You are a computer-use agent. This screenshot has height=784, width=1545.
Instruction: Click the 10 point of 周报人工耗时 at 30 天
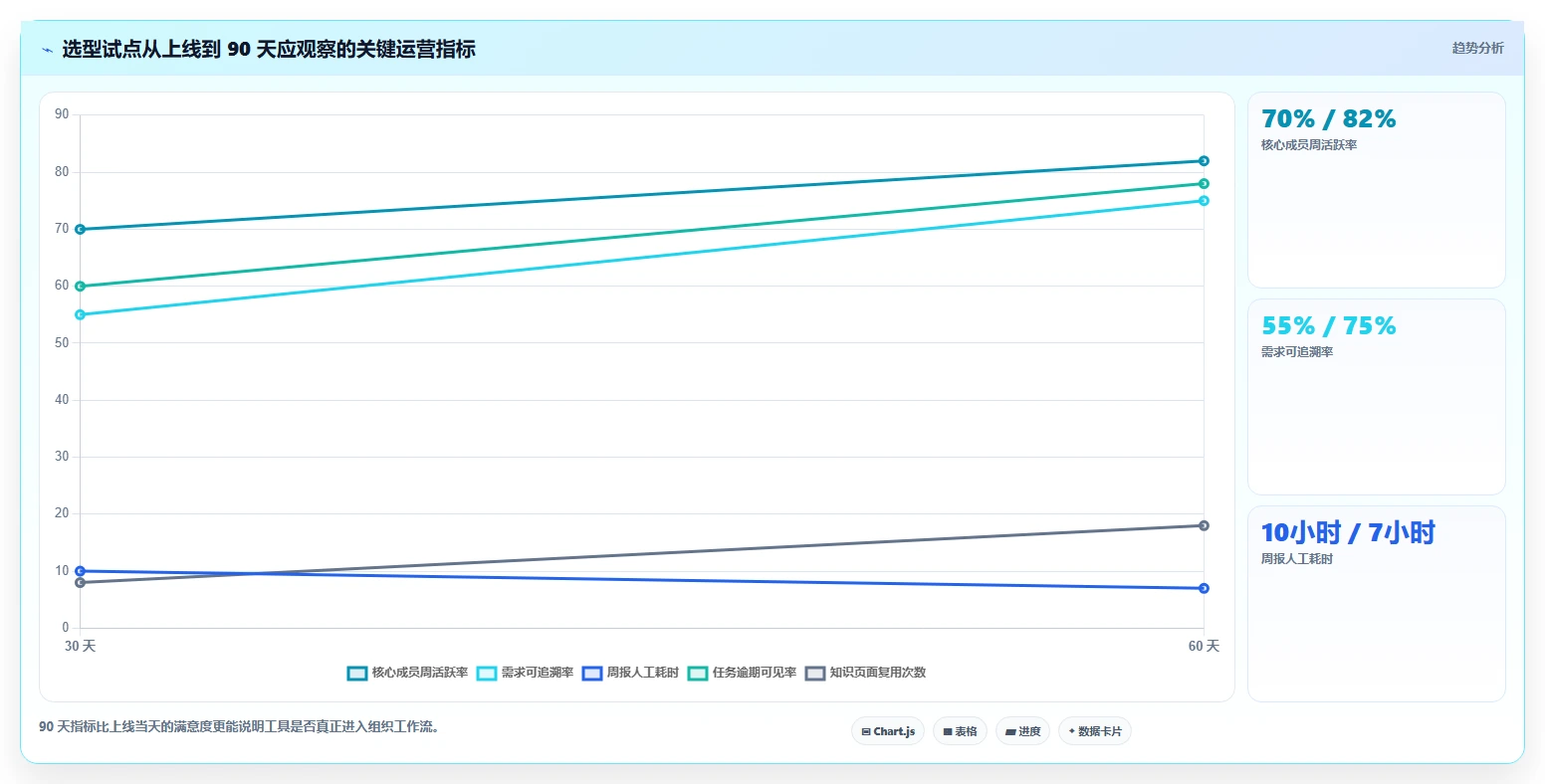click(x=80, y=571)
